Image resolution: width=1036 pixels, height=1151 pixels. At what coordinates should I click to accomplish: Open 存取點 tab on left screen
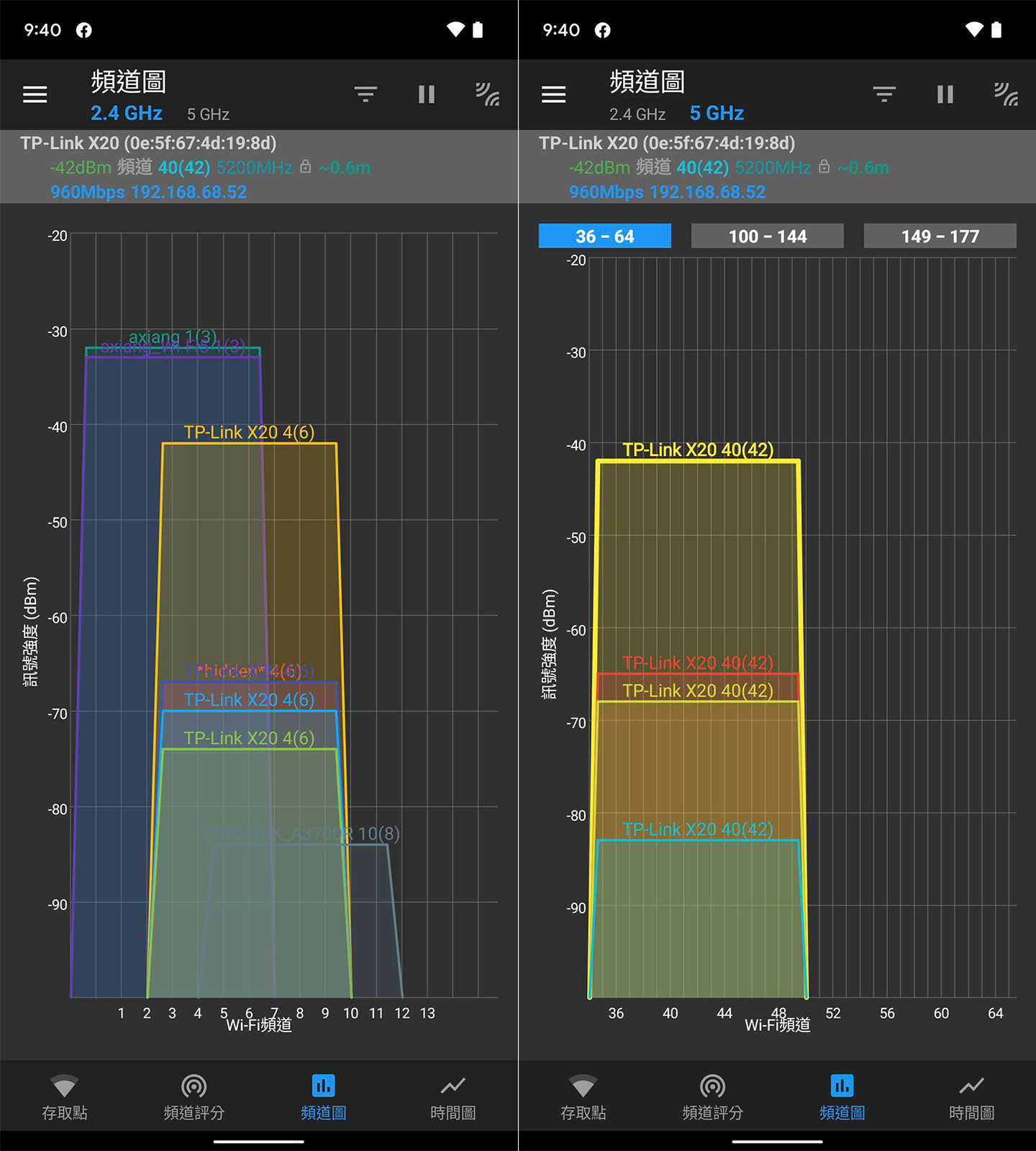[65, 1098]
